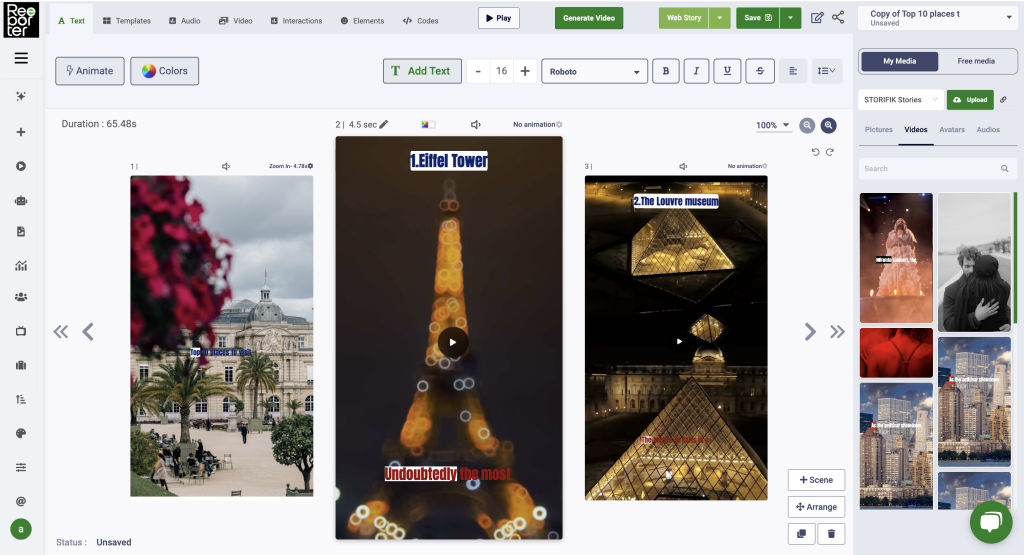Toggle bold text formatting
Screen dimensions: 1024x555
click(x=665, y=71)
